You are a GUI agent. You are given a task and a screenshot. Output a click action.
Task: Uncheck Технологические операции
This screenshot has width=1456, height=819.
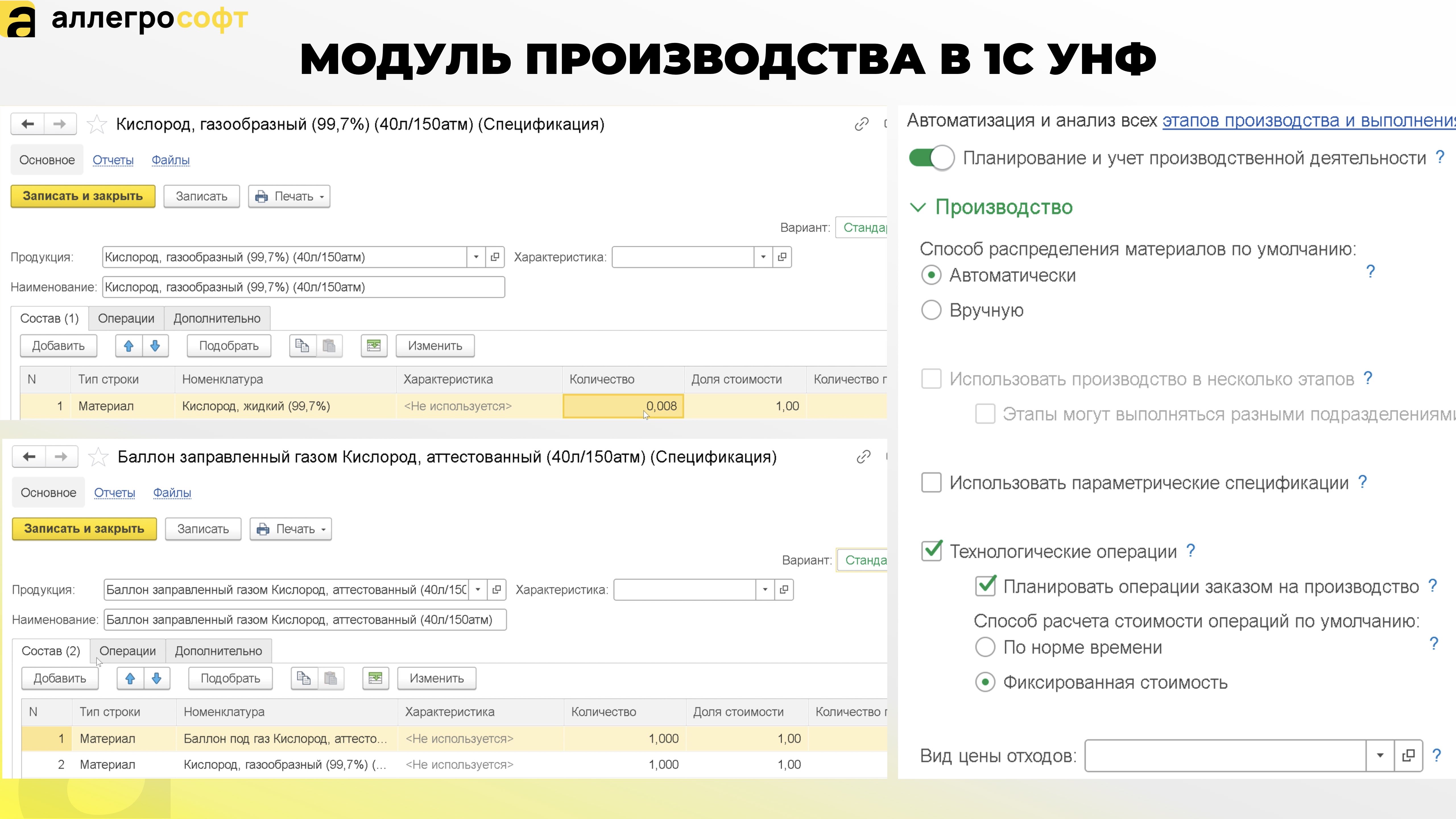coord(932,551)
